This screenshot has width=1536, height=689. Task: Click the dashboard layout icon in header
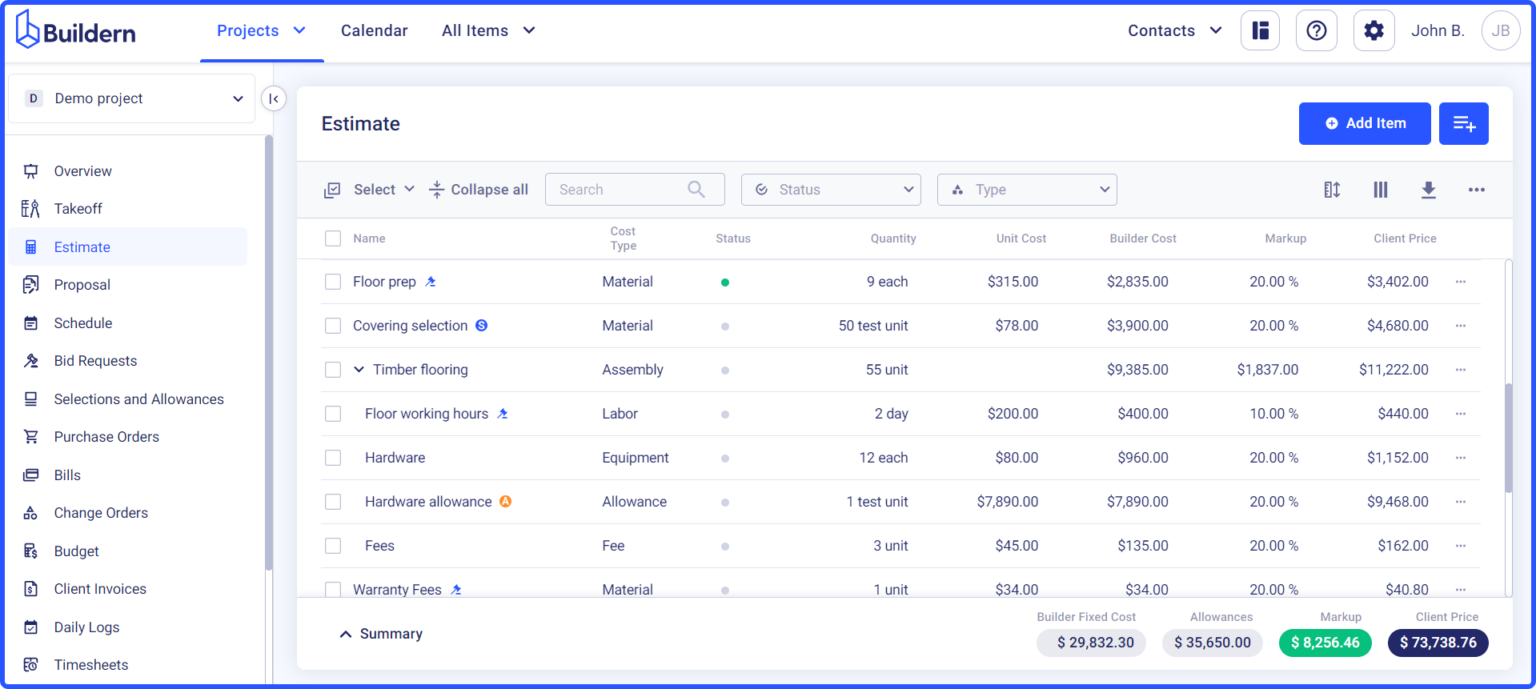click(1260, 31)
